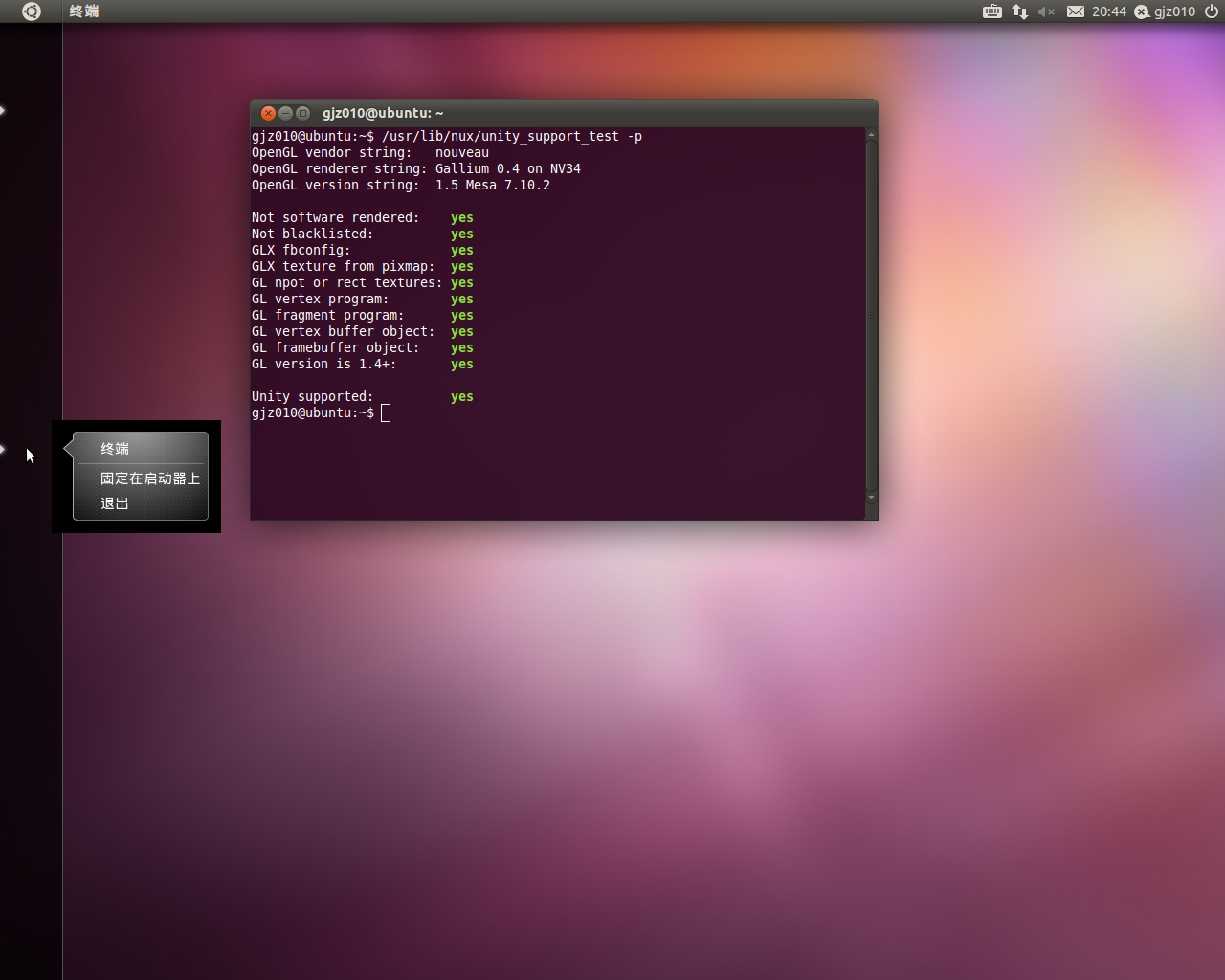
Task: Close the terminal window
Action: click(x=269, y=113)
